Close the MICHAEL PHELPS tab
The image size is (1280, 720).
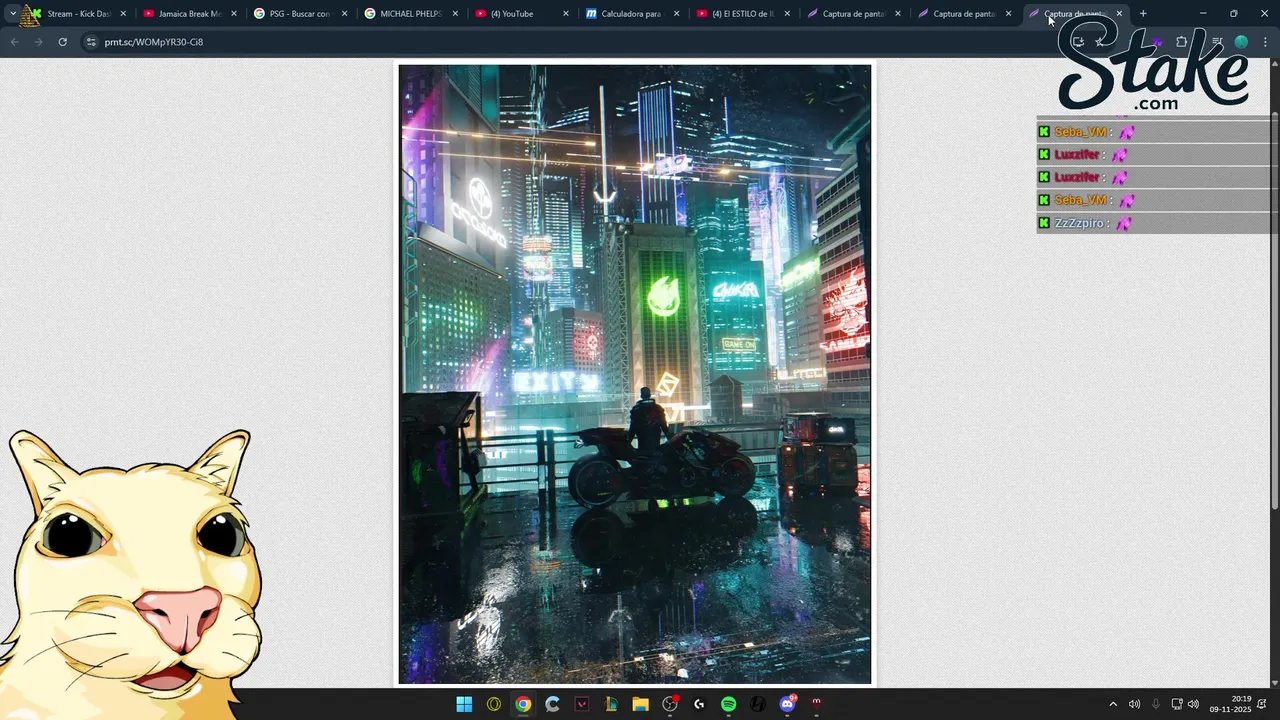pyautogui.click(x=455, y=14)
